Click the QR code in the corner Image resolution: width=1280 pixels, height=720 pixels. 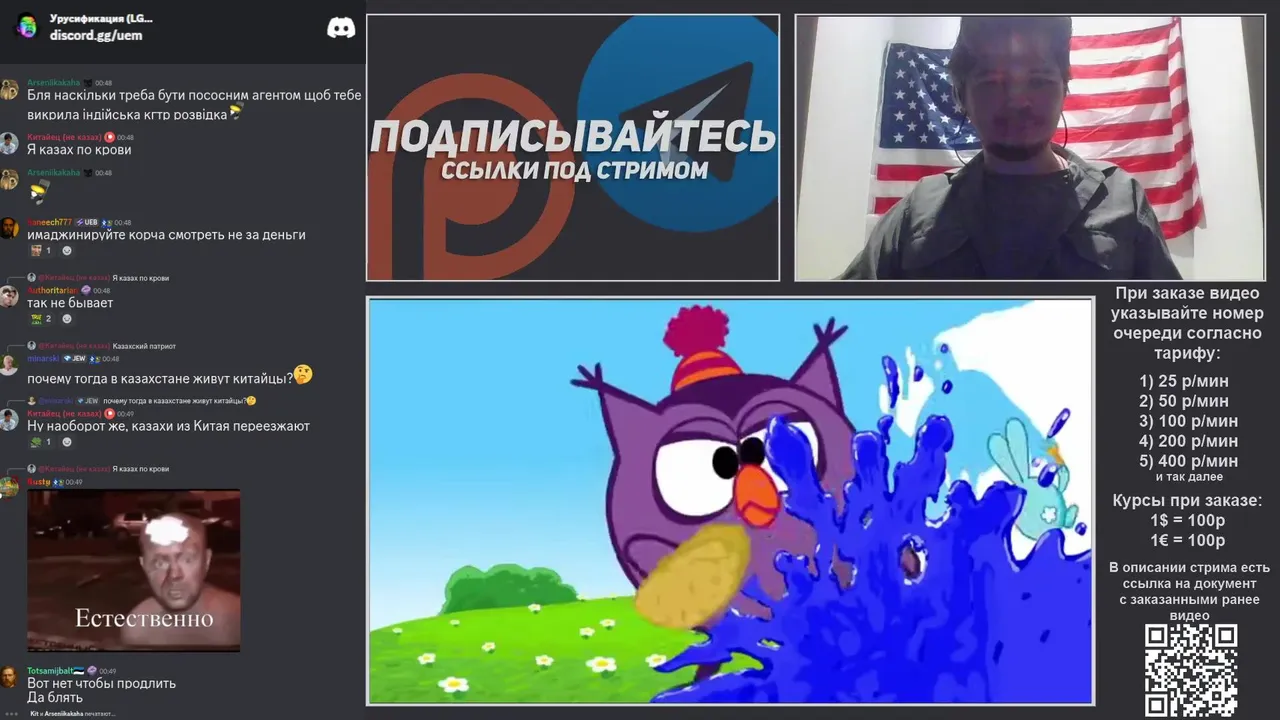coord(1191,670)
